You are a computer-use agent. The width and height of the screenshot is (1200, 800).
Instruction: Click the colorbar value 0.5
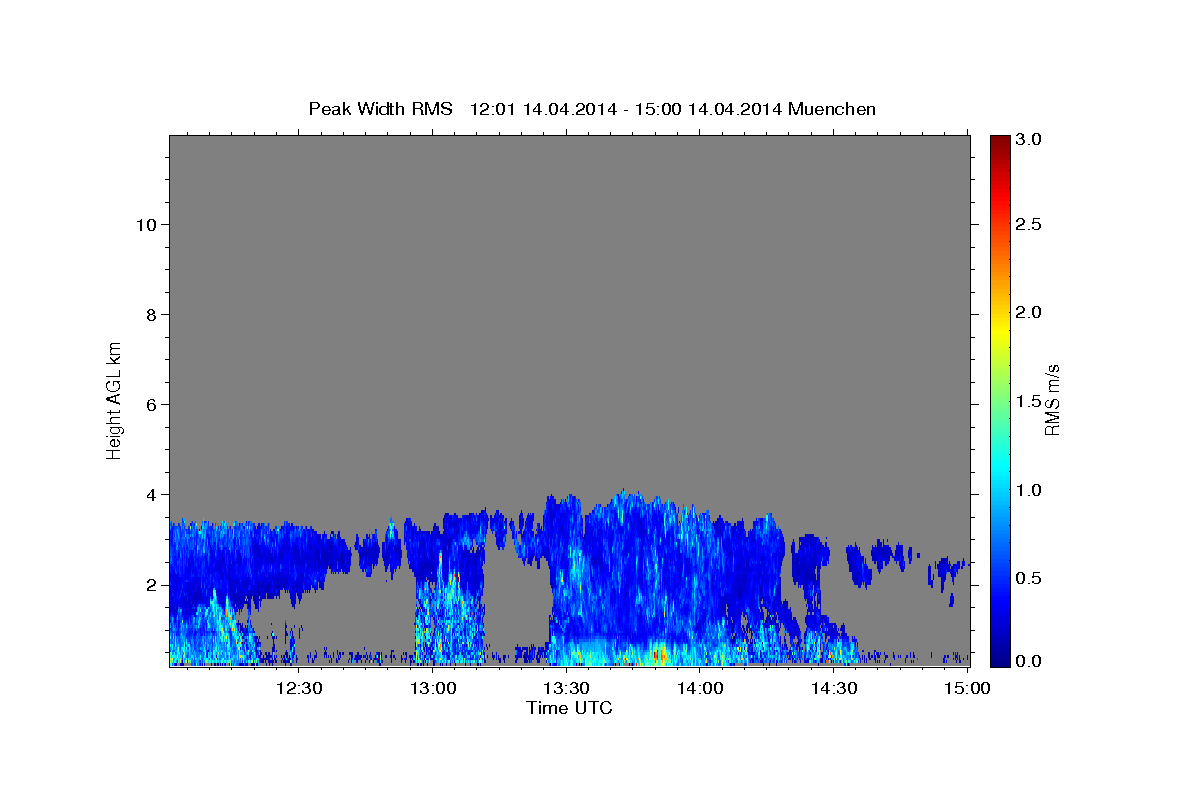click(1030, 578)
